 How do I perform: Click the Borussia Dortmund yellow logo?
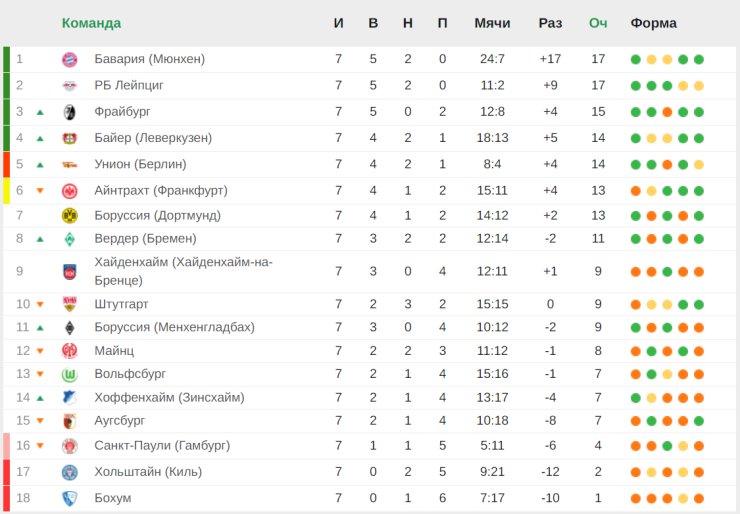(x=69, y=215)
